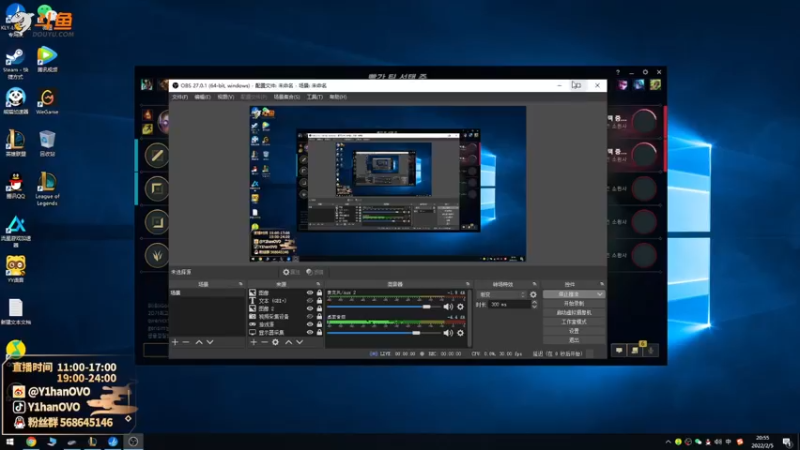Pop out the Scenes dock panel
This screenshot has width=800, height=450.
click(x=240, y=284)
